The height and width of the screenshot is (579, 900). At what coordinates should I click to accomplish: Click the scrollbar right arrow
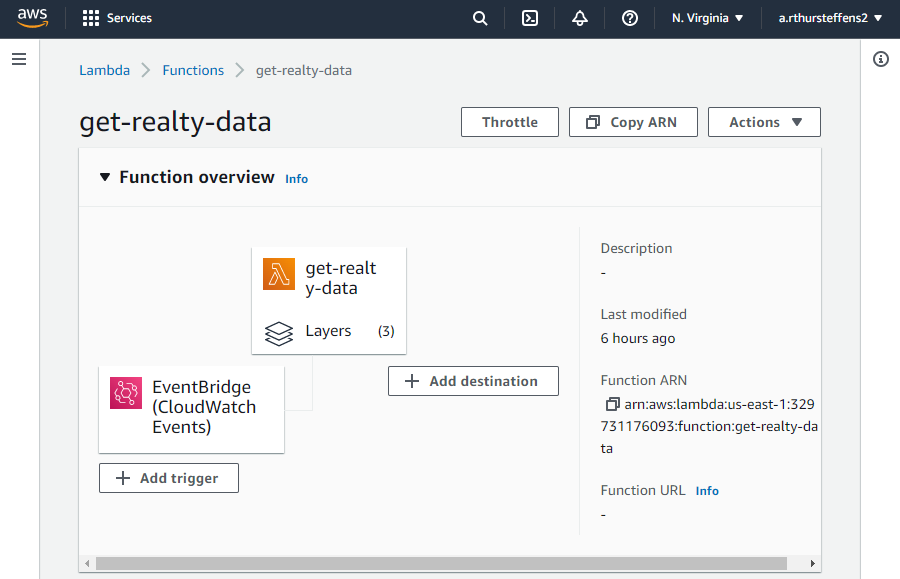pos(813,564)
